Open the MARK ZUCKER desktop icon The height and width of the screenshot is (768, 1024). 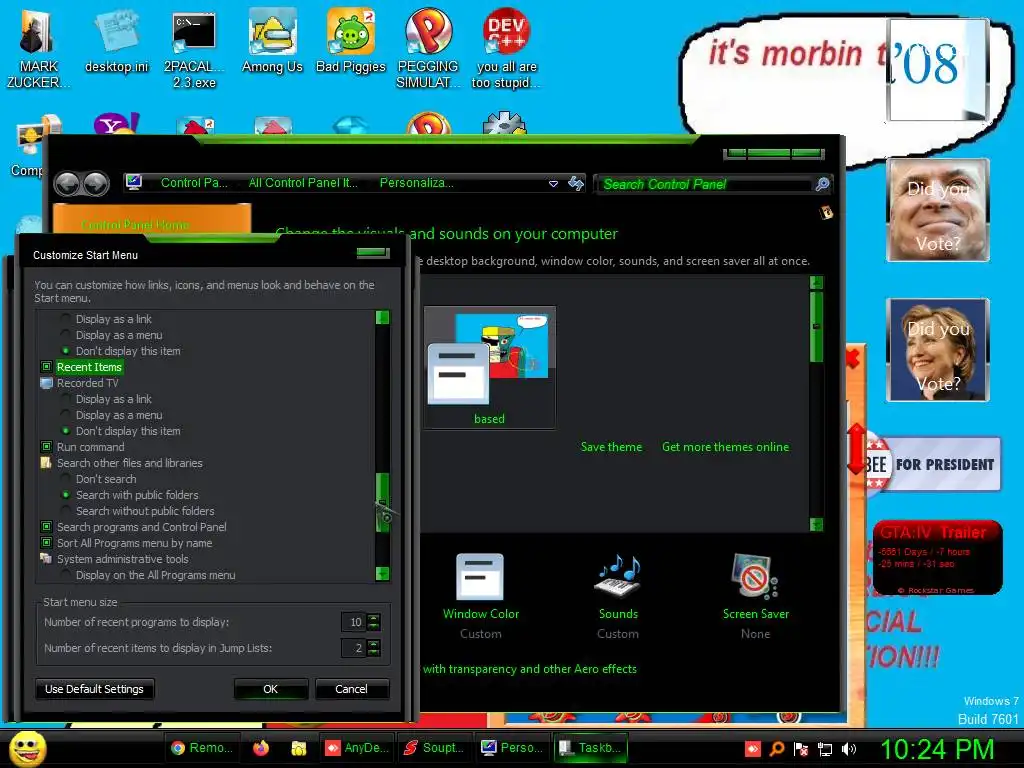pos(37,48)
